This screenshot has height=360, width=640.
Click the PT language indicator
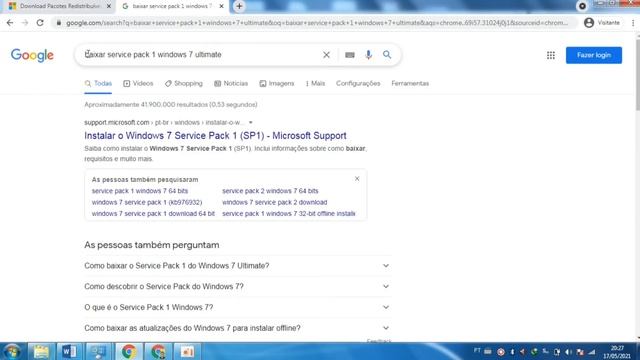point(477,351)
